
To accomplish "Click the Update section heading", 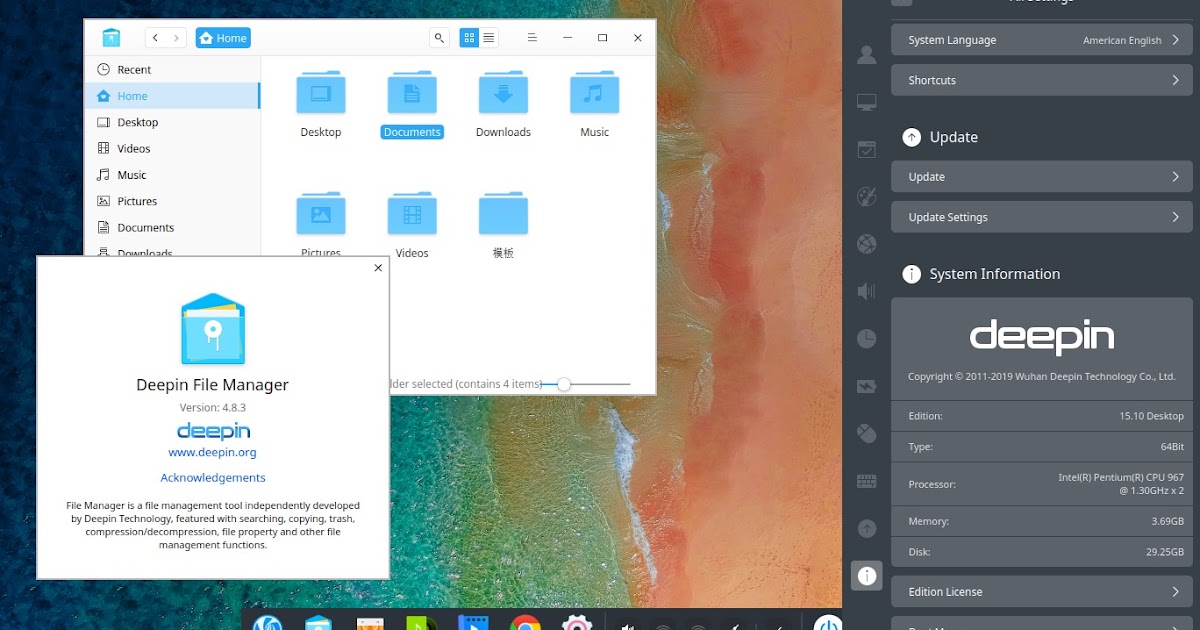I will [953, 137].
